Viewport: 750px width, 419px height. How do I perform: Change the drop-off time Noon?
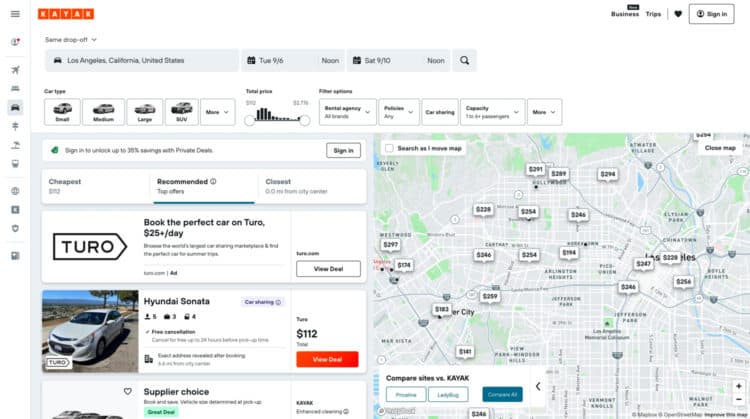point(436,61)
